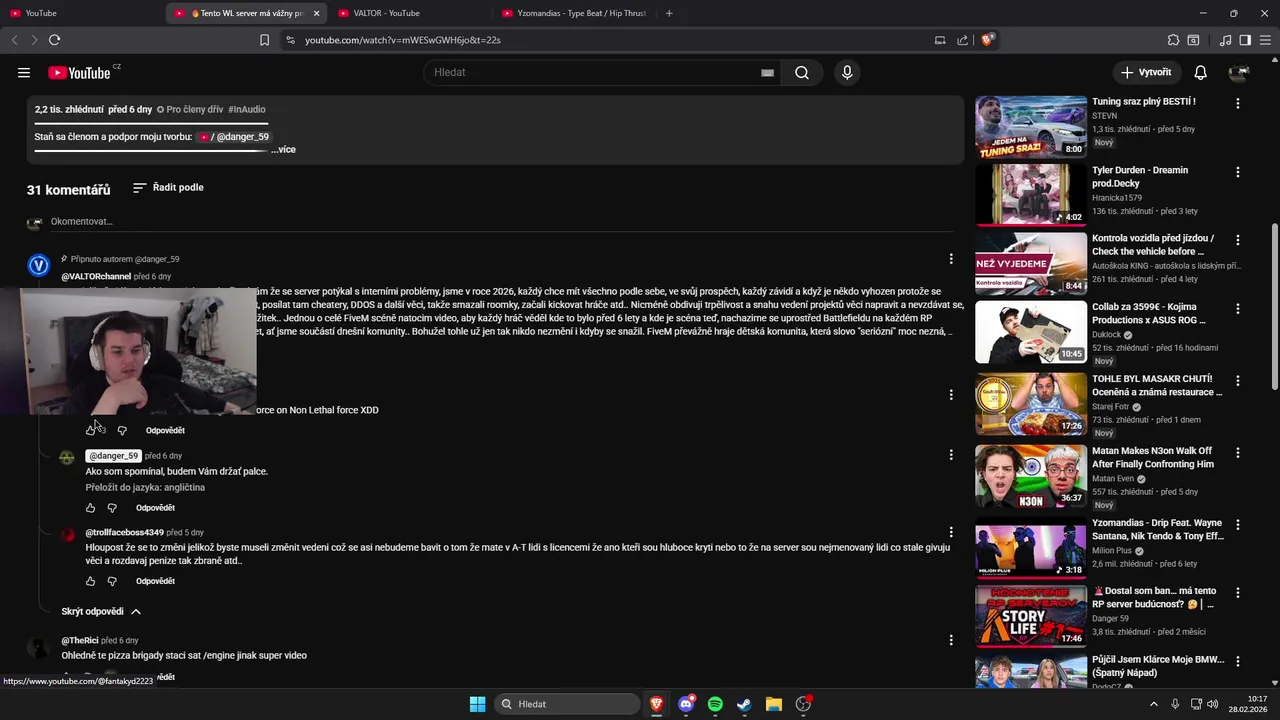This screenshot has width=1280, height=720.
Task: Open the on-screen keyboard in the search box
Action: pyautogui.click(x=767, y=72)
